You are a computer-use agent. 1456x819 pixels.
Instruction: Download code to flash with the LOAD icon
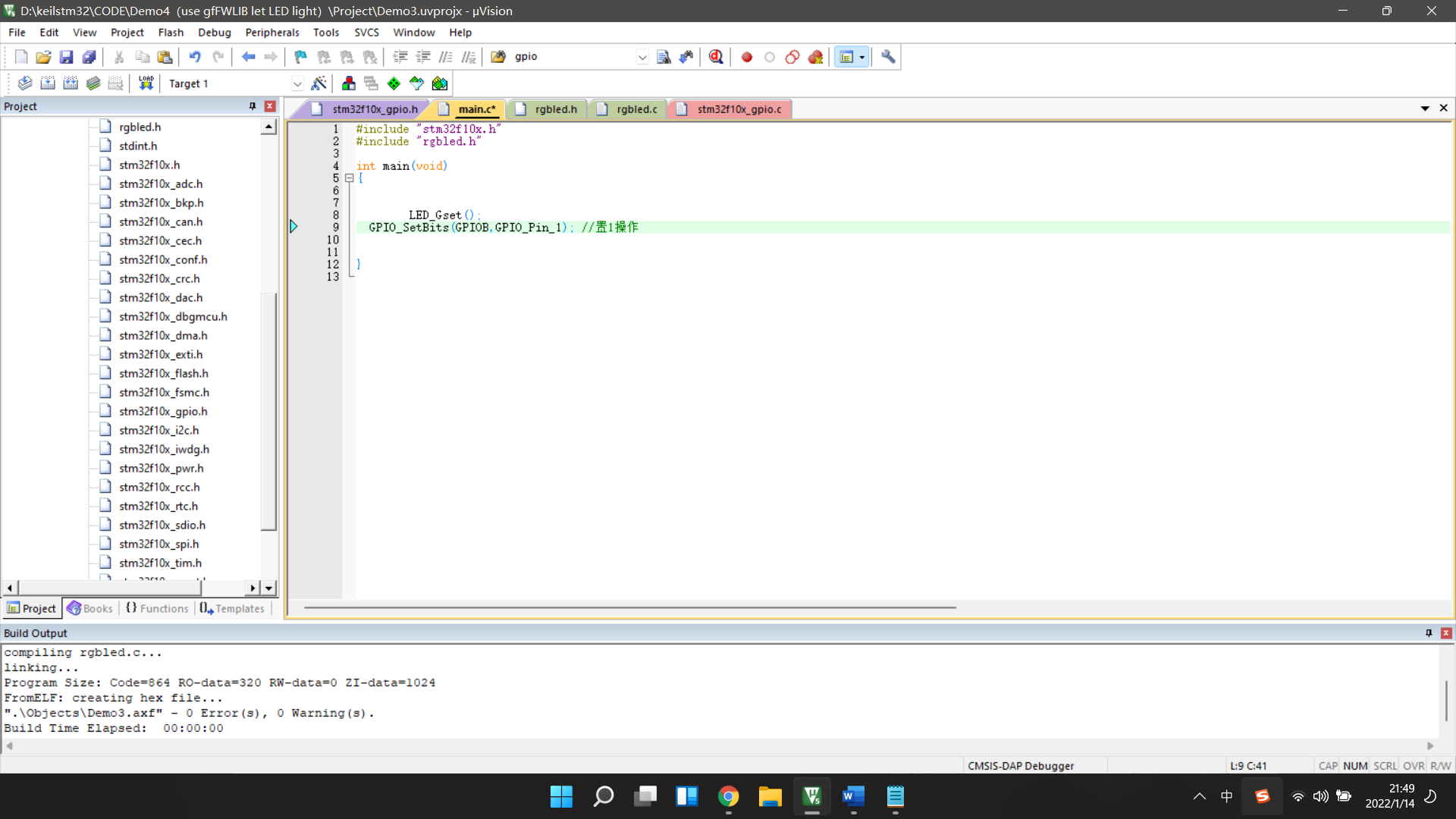click(x=146, y=83)
